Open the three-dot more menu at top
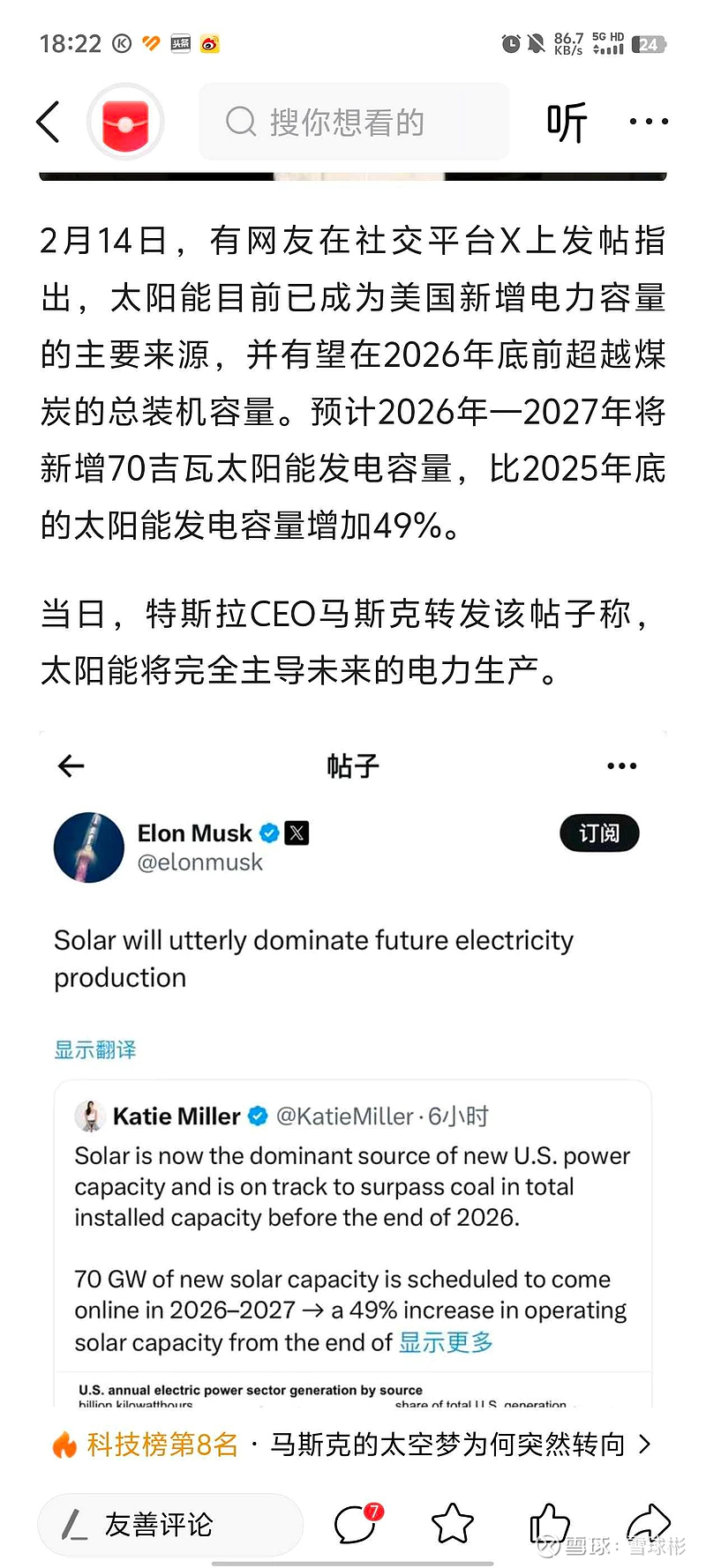Screen dimensions: 706x1568 (x=649, y=123)
